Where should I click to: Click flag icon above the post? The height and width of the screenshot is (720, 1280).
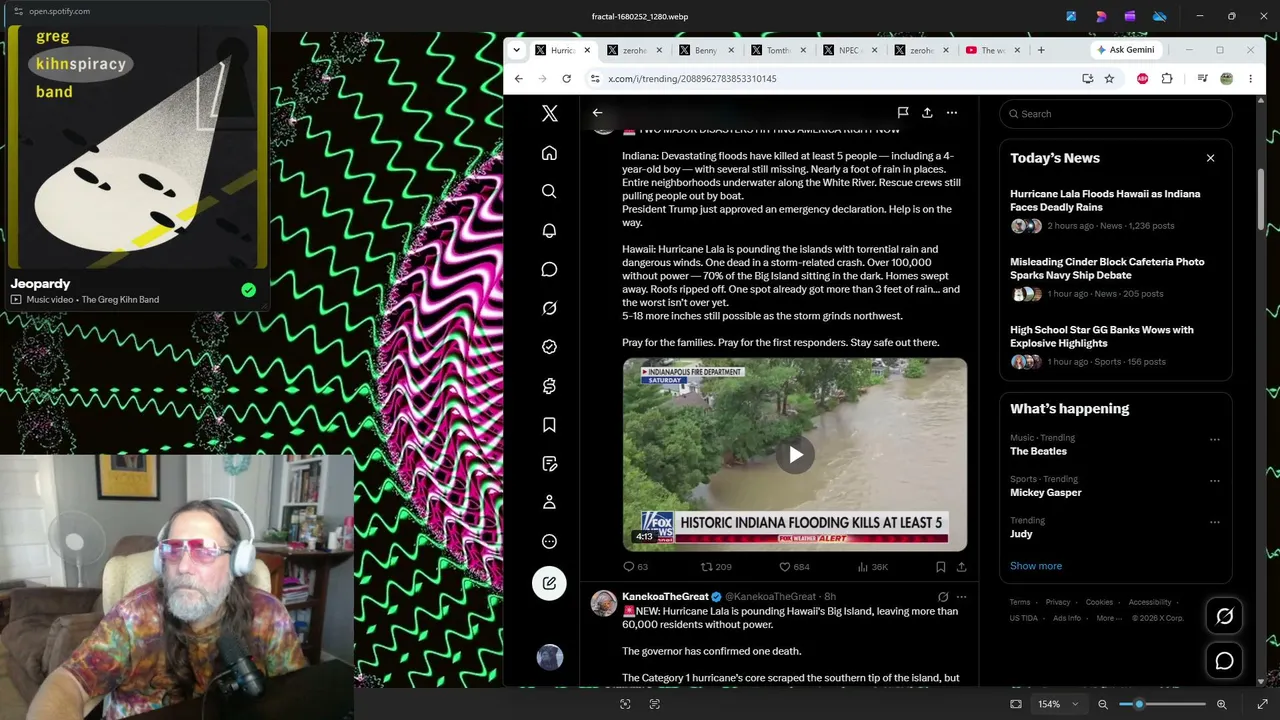(902, 113)
